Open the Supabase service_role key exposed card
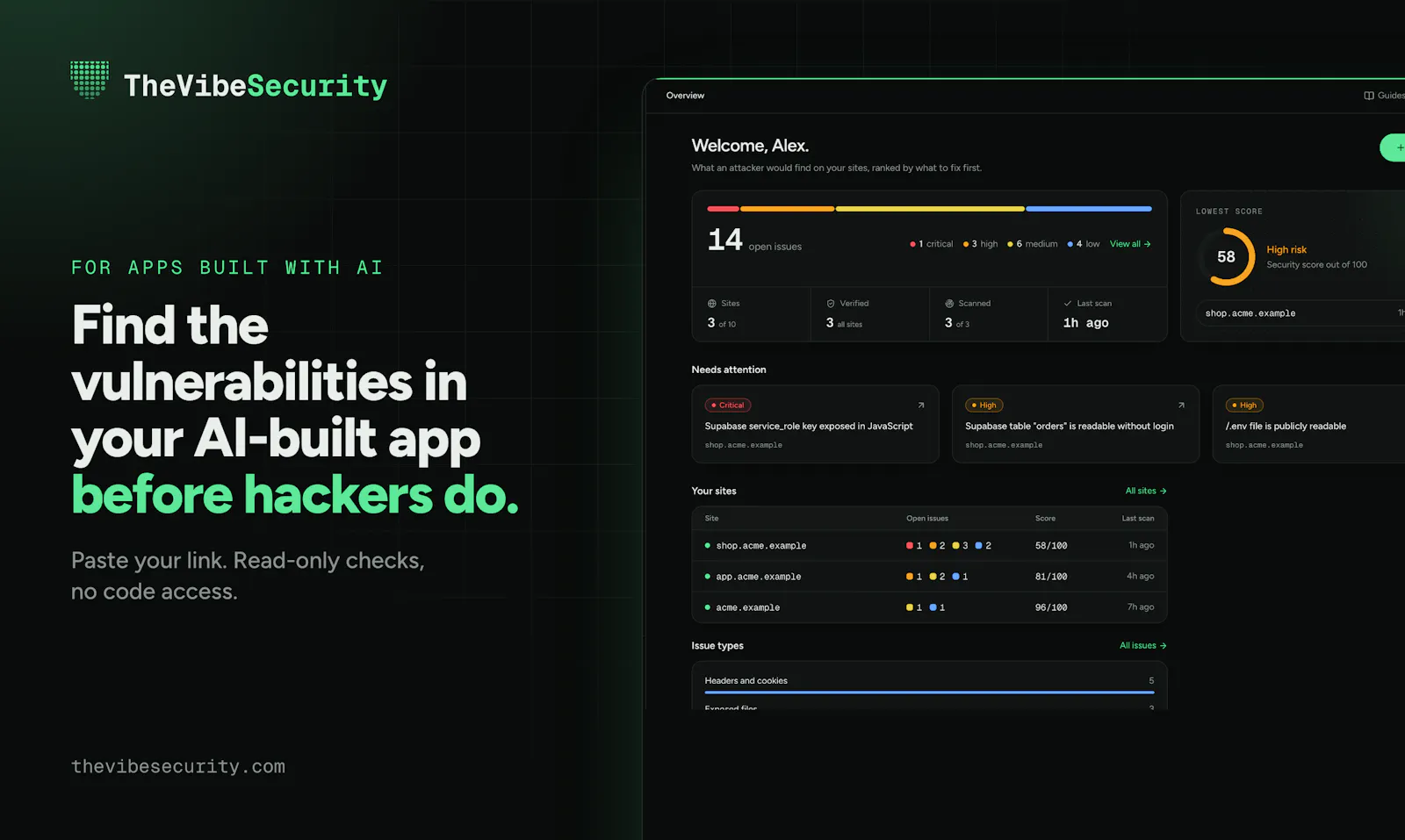This screenshot has width=1405, height=840. (x=815, y=424)
